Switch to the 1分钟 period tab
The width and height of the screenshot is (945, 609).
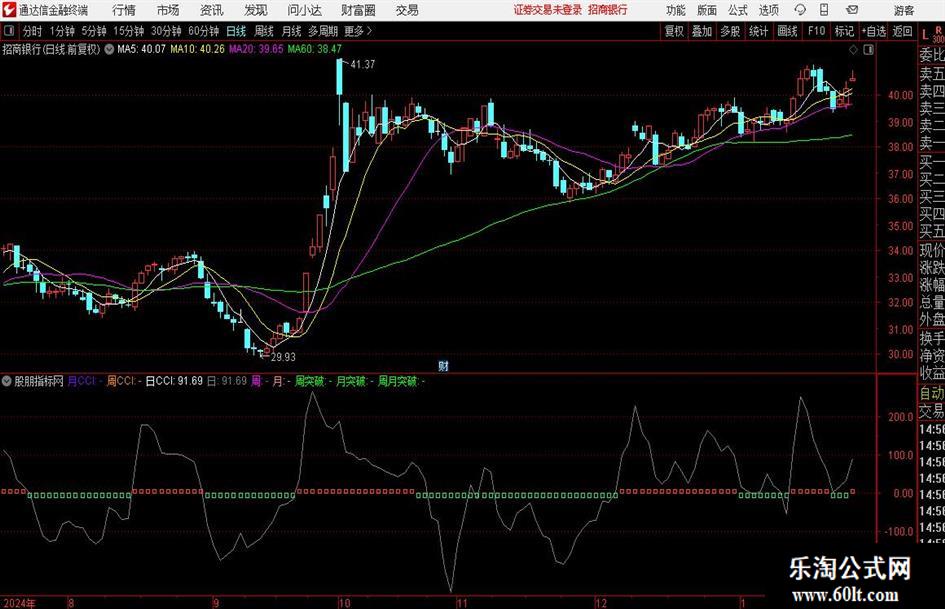(x=62, y=31)
